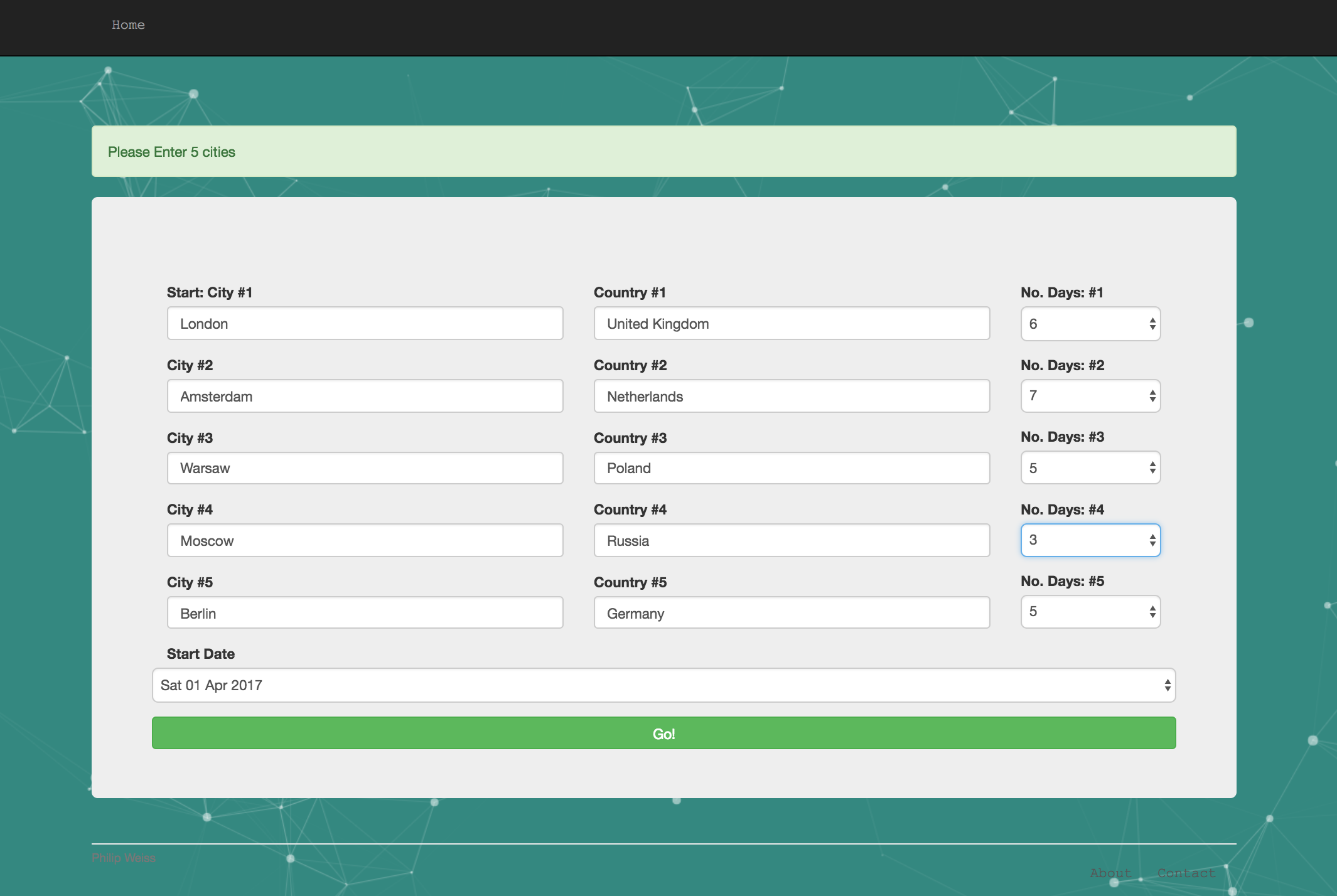Open the Home menu item
The image size is (1337, 896).
[x=128, y=25]
